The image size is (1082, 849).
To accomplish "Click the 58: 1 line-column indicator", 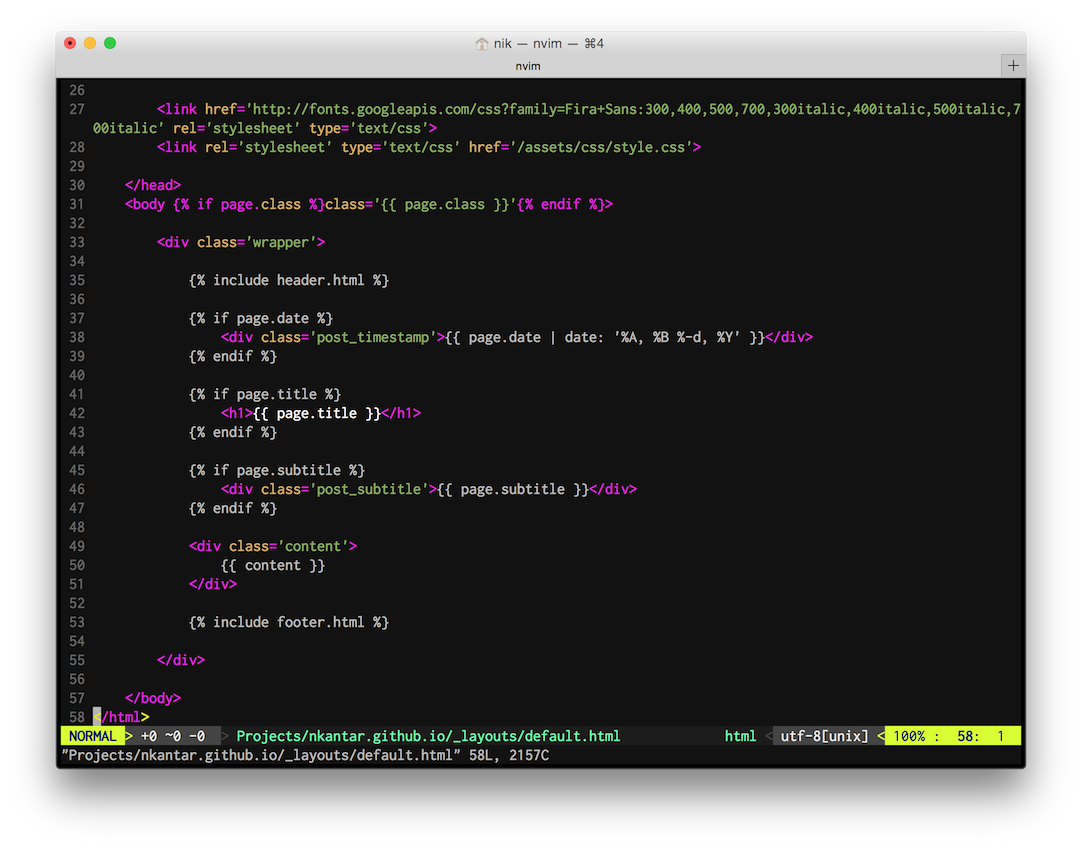I will (980, 736).
